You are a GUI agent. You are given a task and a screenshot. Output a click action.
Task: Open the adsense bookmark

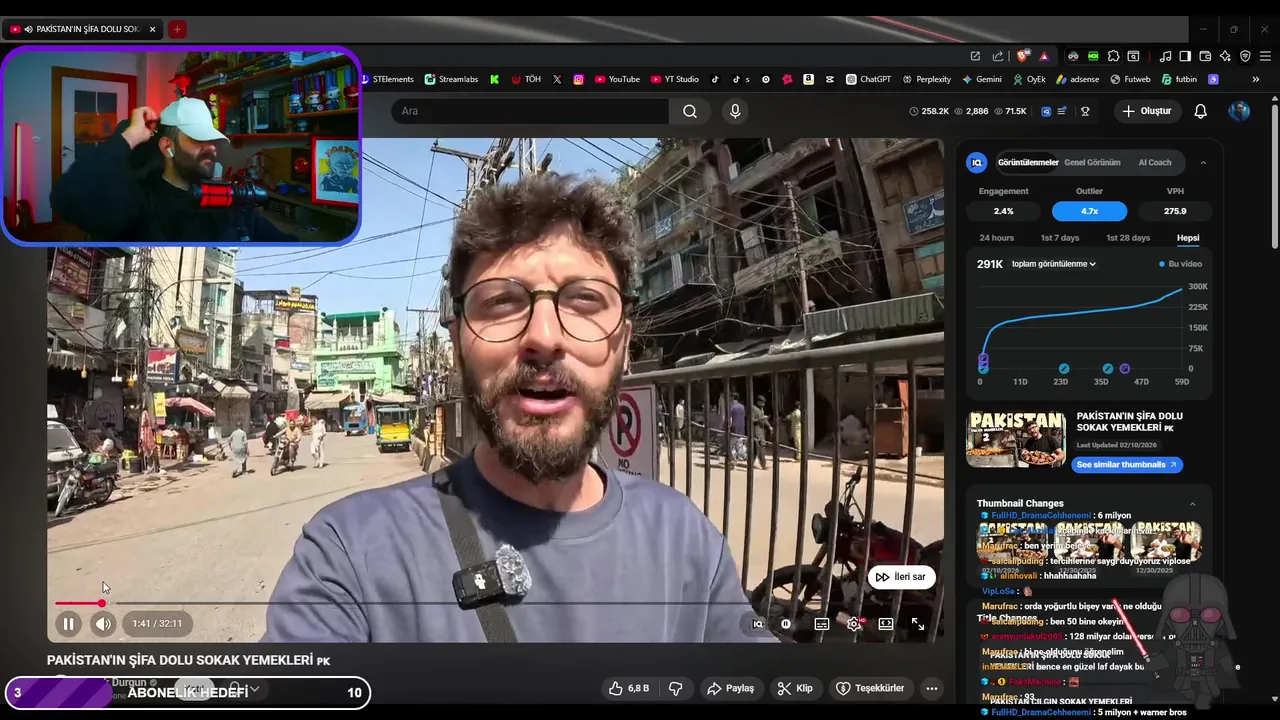tap(1077, 79)
